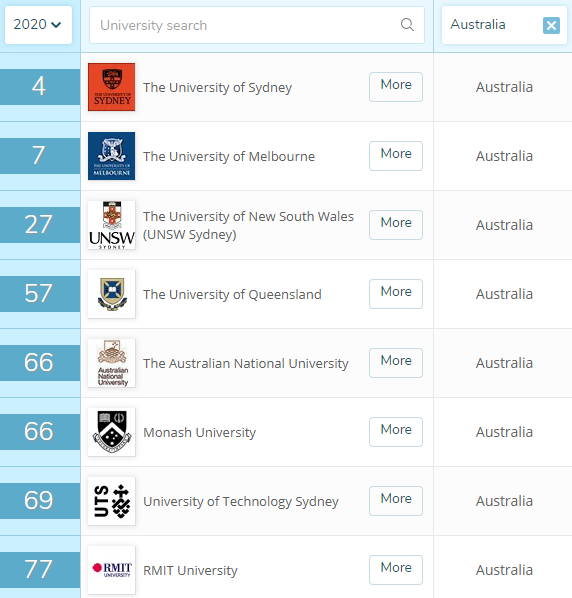Click the Australian National University logo
Image resolution: width=572 pixels, height=598 pixels.
pos(112,363)
